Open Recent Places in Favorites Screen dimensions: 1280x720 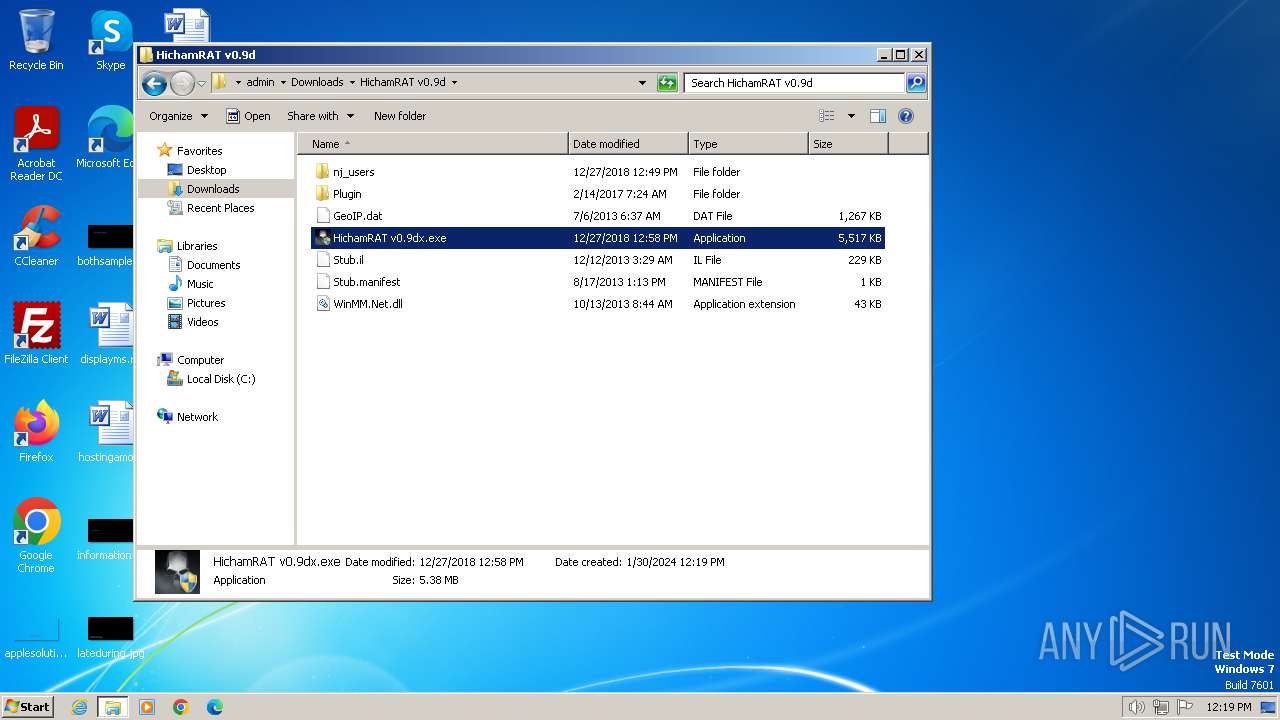point(220,208)
